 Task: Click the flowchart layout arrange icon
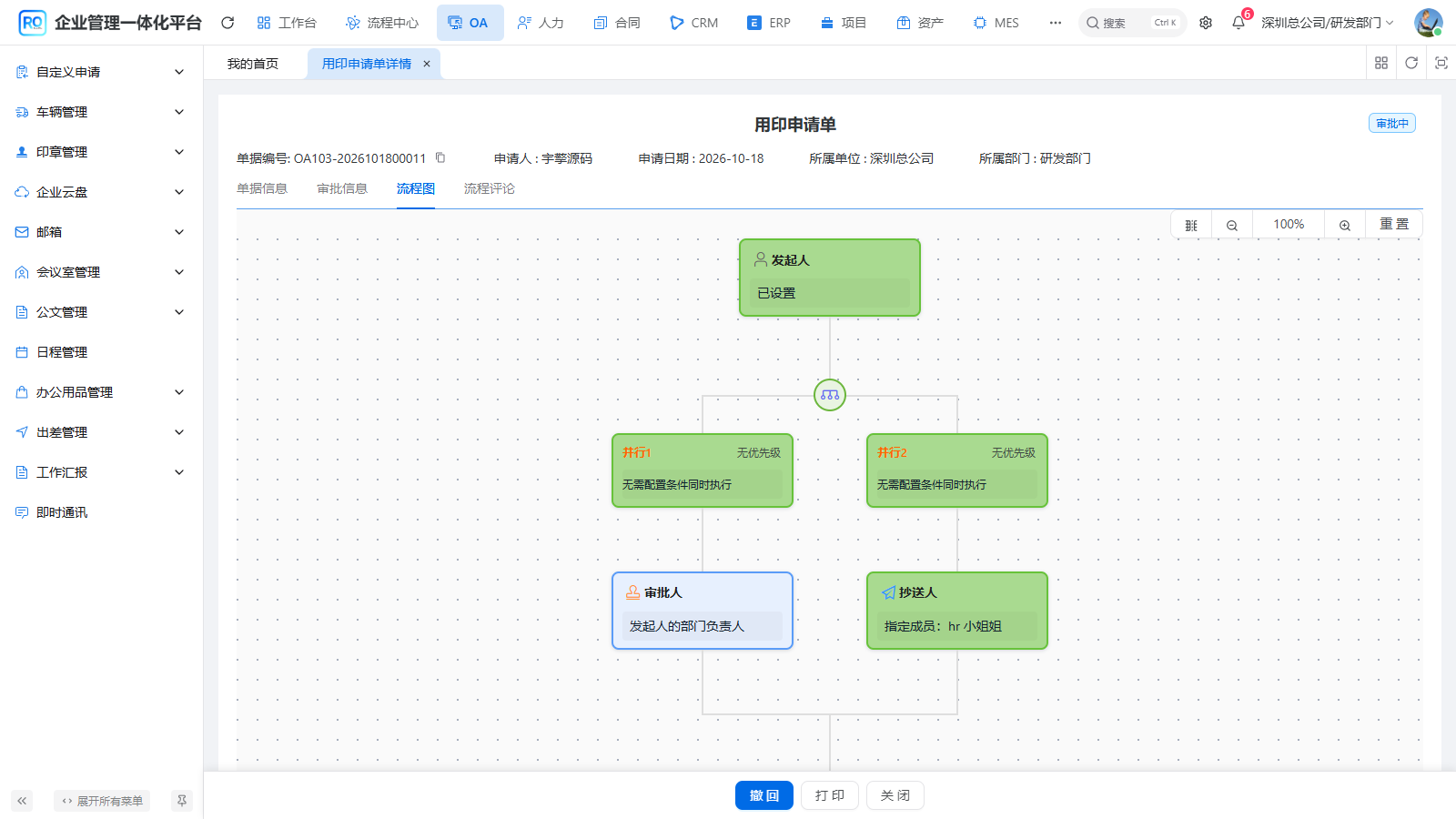point(1191,225)
